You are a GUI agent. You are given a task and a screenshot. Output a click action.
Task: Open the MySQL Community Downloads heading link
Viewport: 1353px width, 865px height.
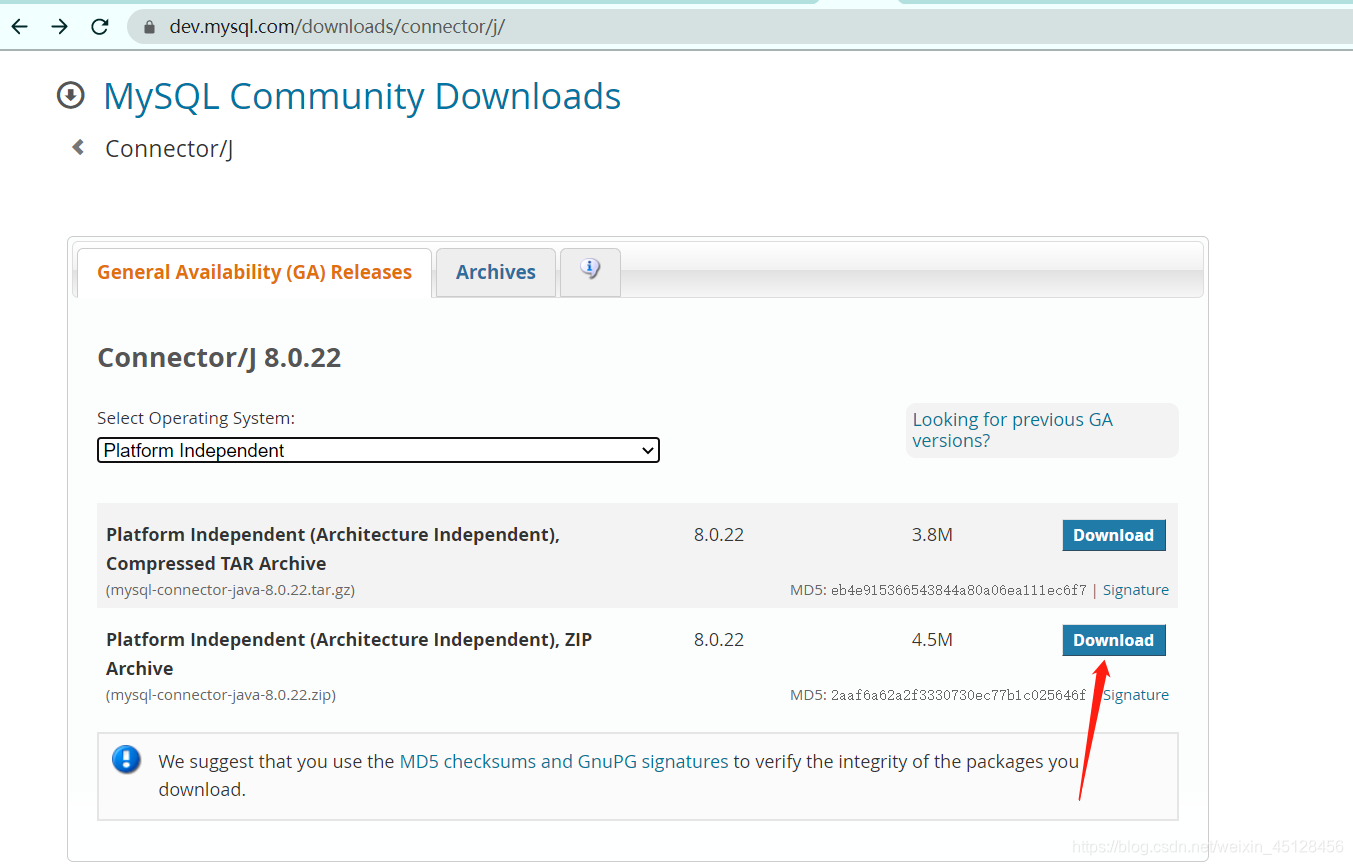coord(362,96)
